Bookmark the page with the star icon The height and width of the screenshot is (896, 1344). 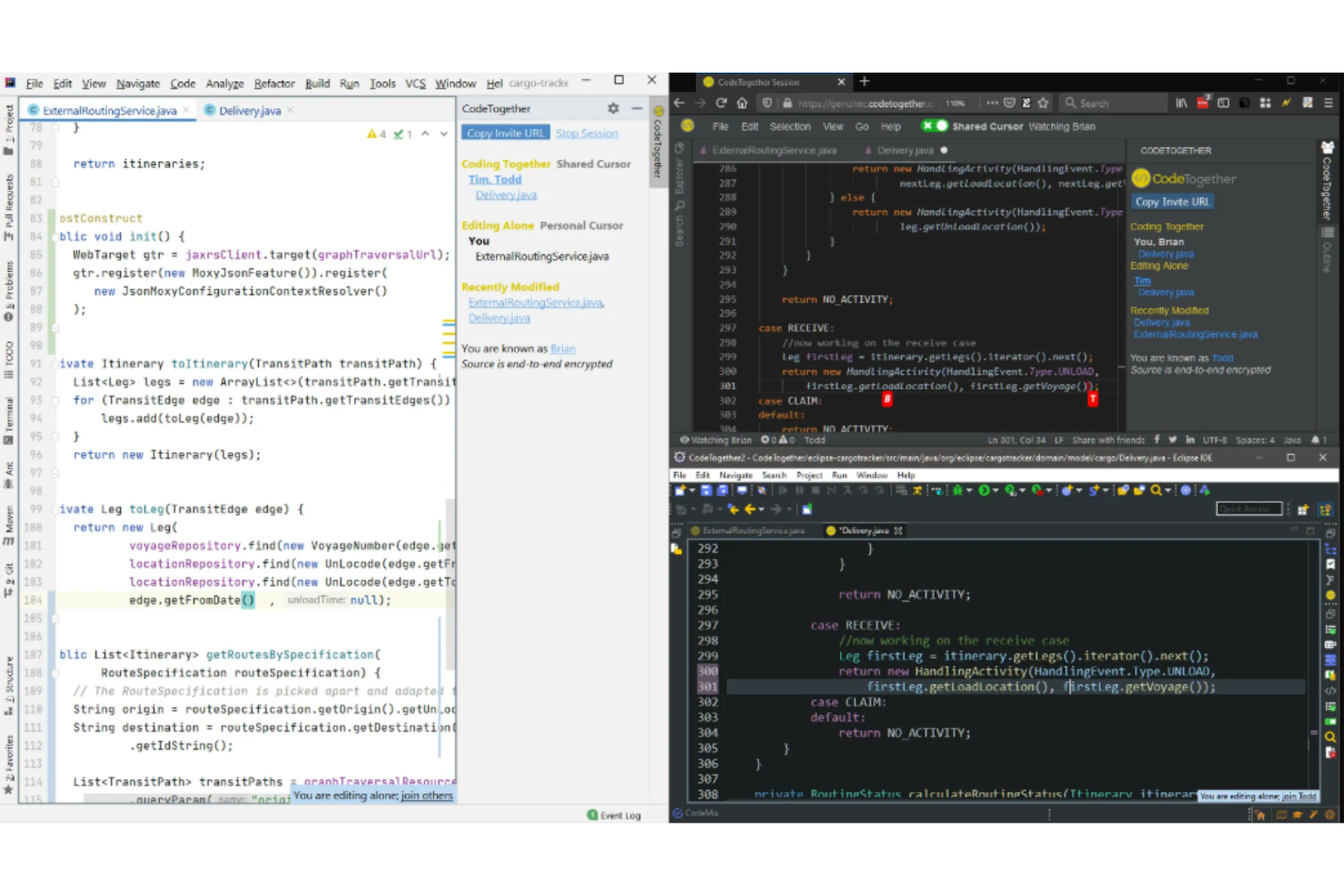pyautogui.click(x=1043, y=103)
